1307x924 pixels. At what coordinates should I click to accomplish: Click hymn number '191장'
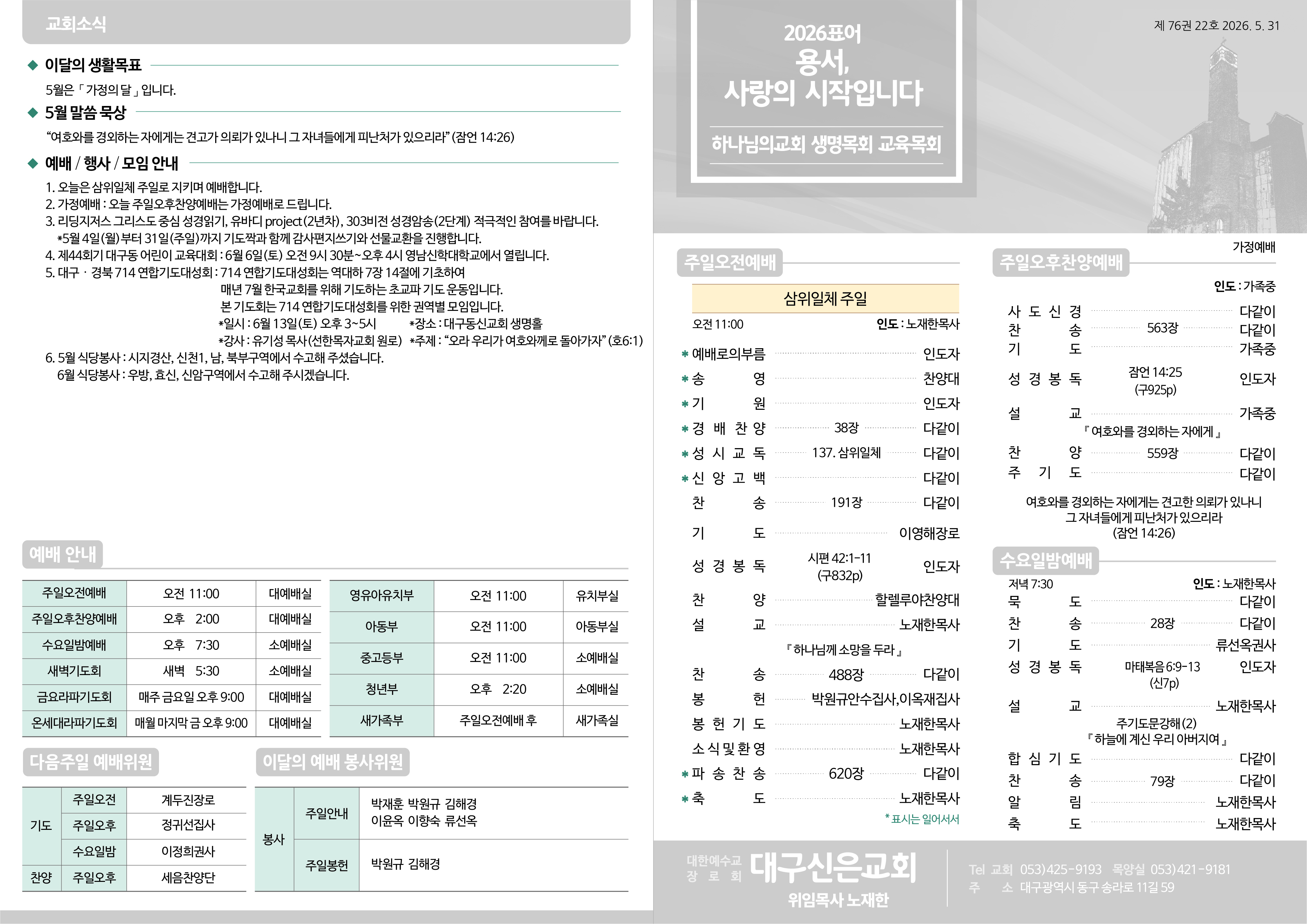846,502
